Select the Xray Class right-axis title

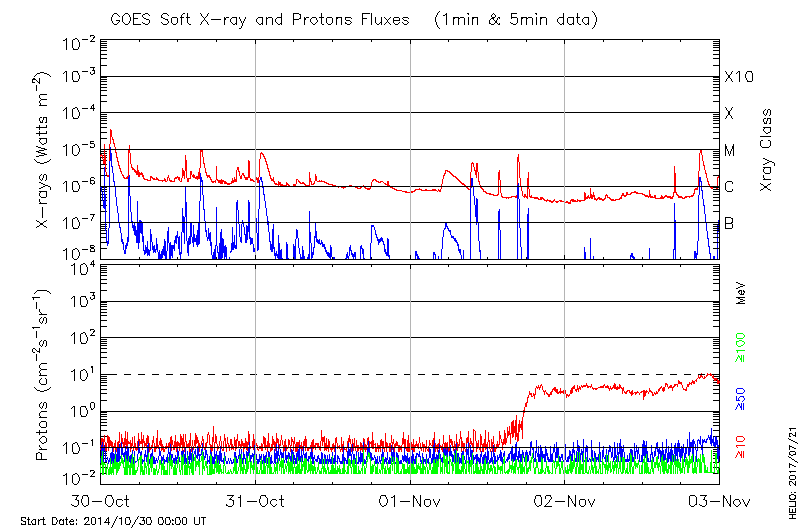767,150
